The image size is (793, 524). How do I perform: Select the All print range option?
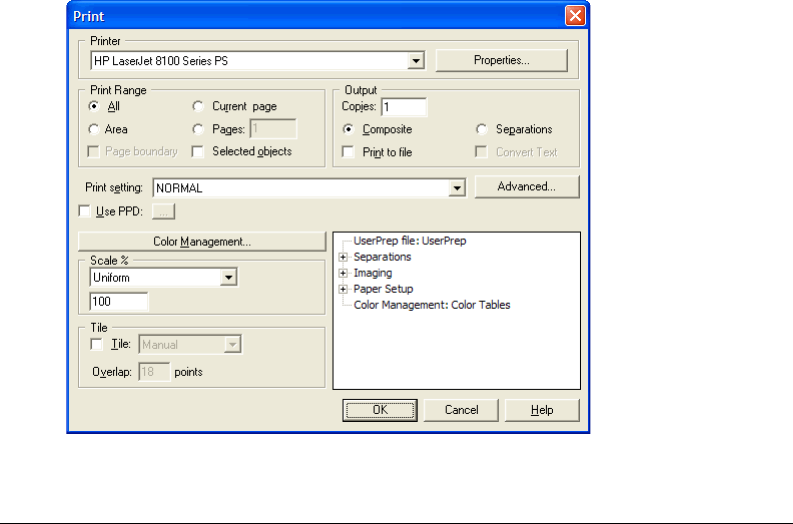[x=94, y=106]
